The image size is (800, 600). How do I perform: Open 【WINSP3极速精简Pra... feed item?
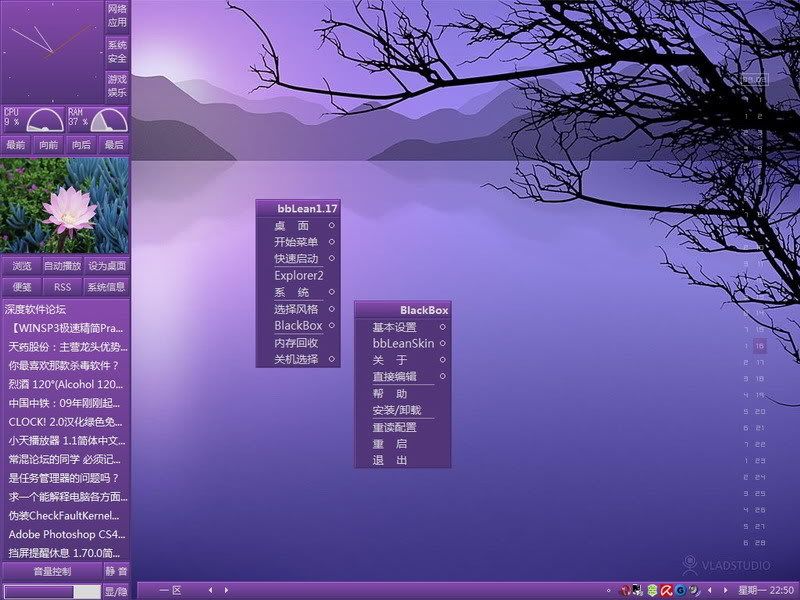tap(66, 328)
